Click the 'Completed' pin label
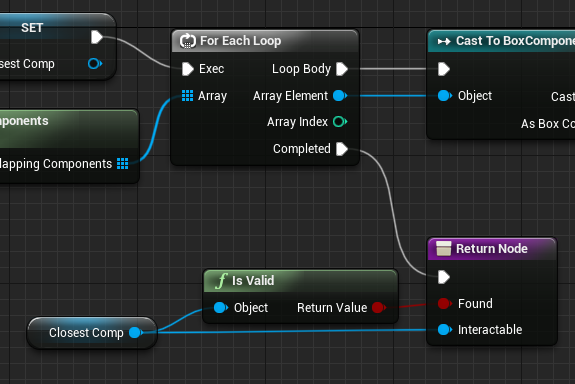Screen dimensions: 575x384 point(302,149)
